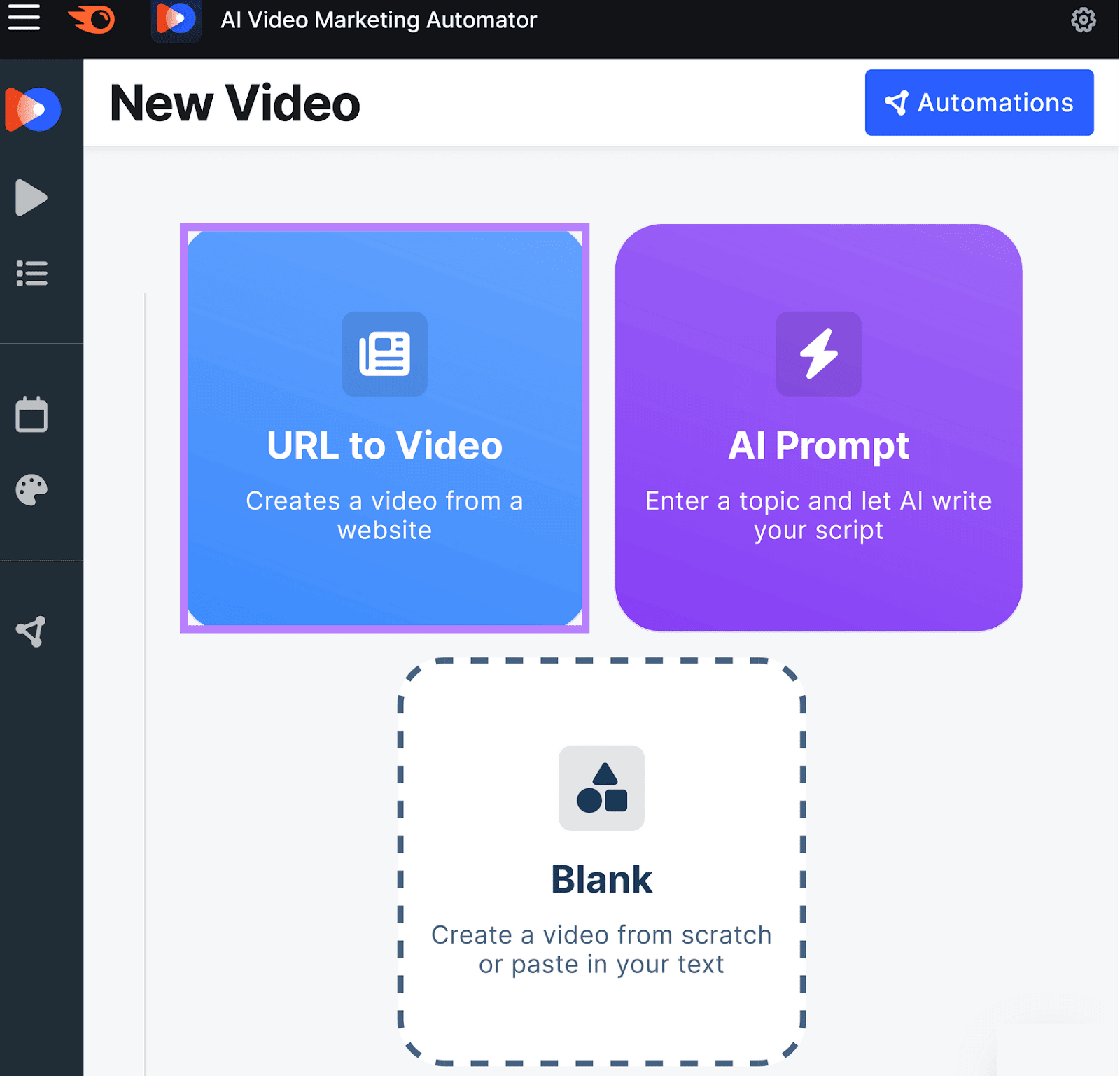Click the shapes icon on the Blank card
Viewport: 1120px width, 1076px height.
pyautogui.click(x=601, y=788)
